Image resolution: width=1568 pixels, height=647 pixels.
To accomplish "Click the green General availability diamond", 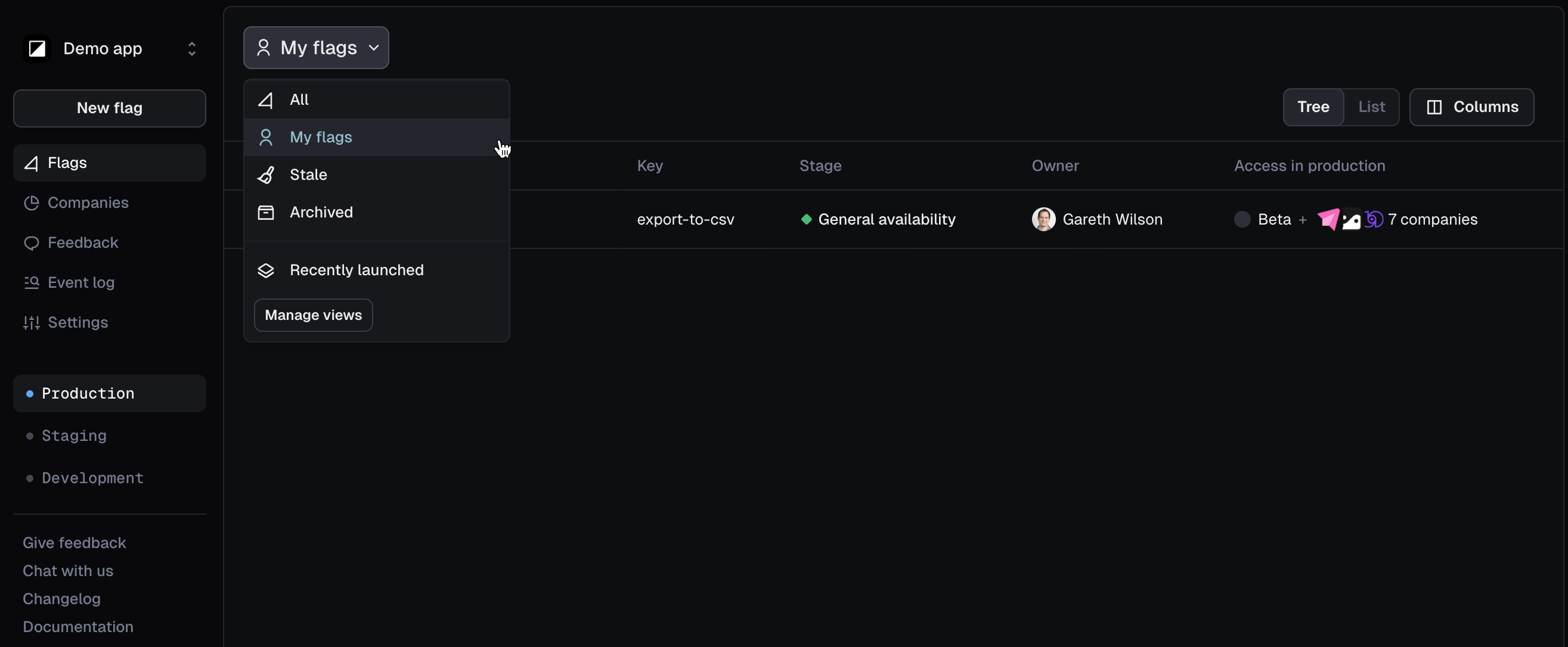I will coord(807,219).
